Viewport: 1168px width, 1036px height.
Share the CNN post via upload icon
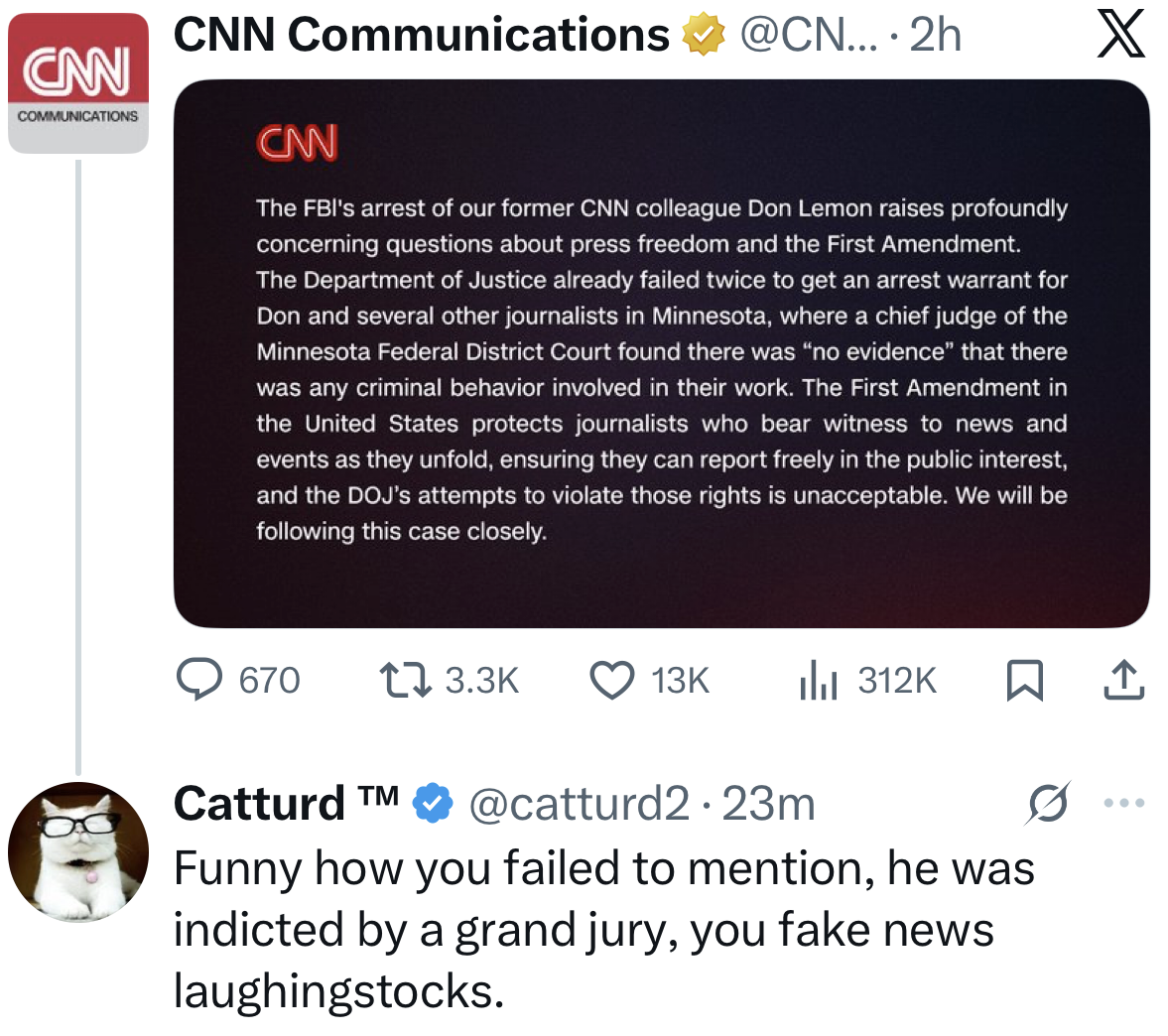click(1123, 681)
